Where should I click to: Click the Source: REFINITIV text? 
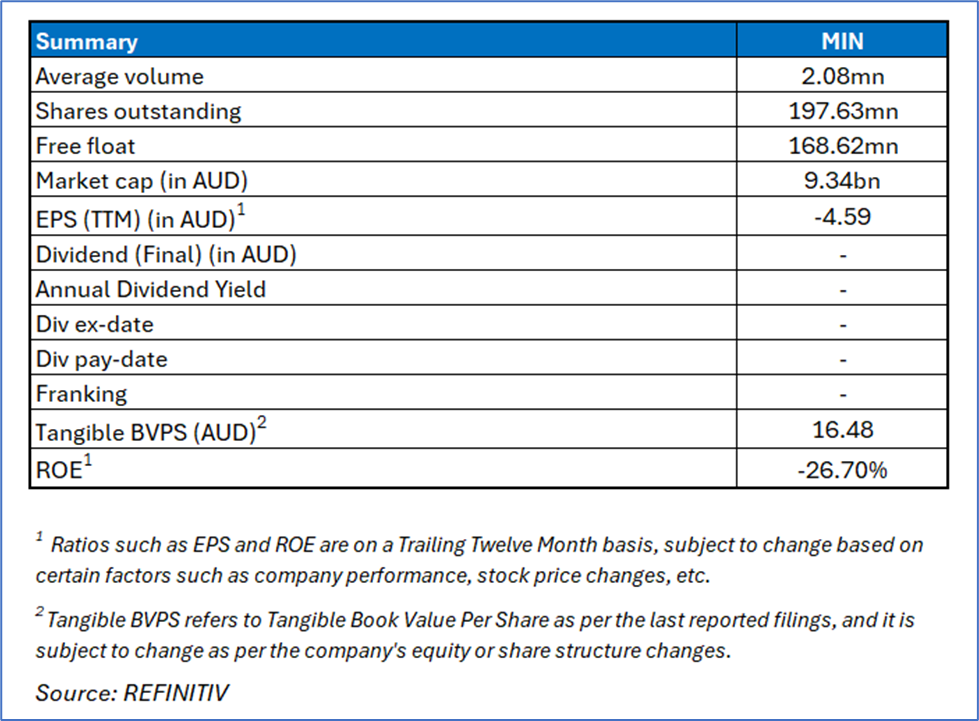click(132, 691)
